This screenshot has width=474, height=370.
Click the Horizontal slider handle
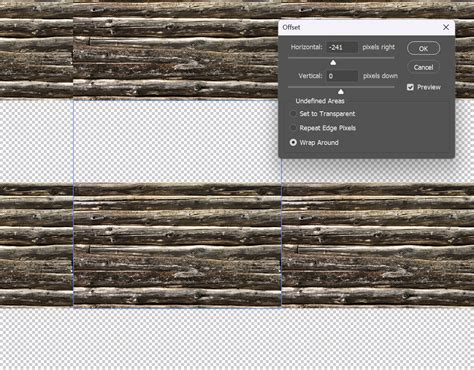pyautogui.click(x=333, y=62)
